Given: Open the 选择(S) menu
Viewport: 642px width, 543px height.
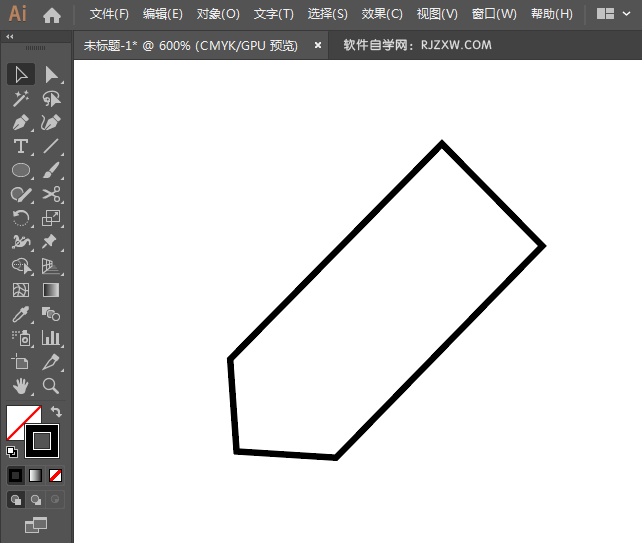Looking at the screenshot, I should (x=328, y=14).
